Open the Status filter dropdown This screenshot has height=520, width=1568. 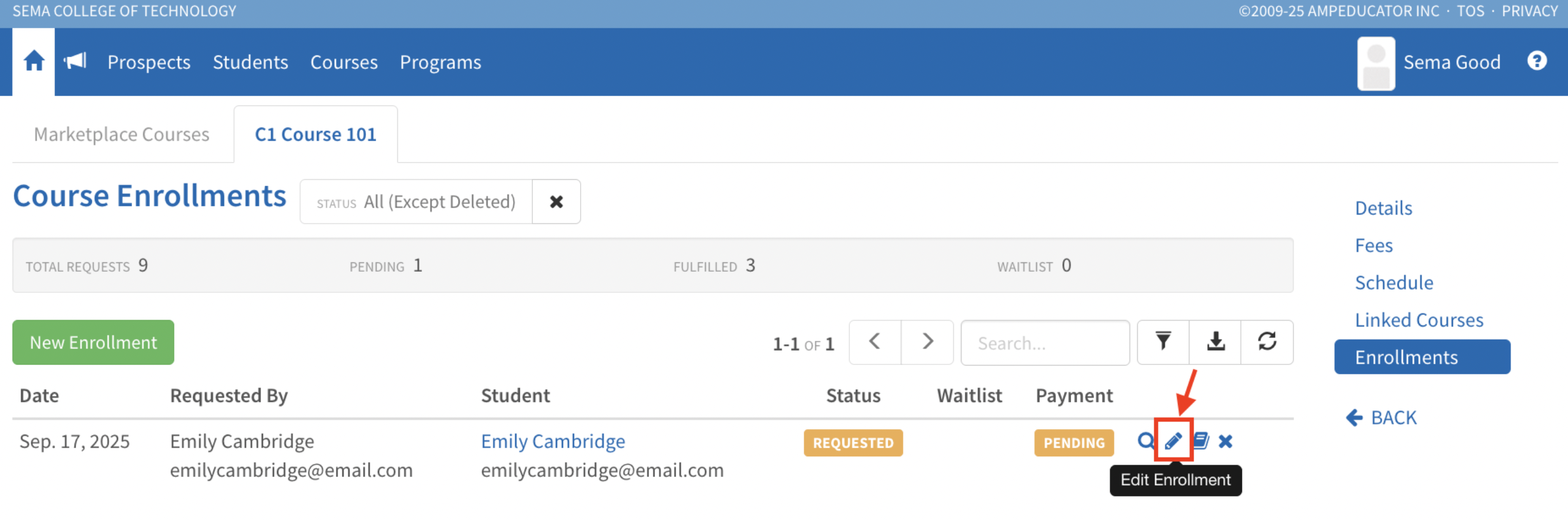tap(416, 202)
